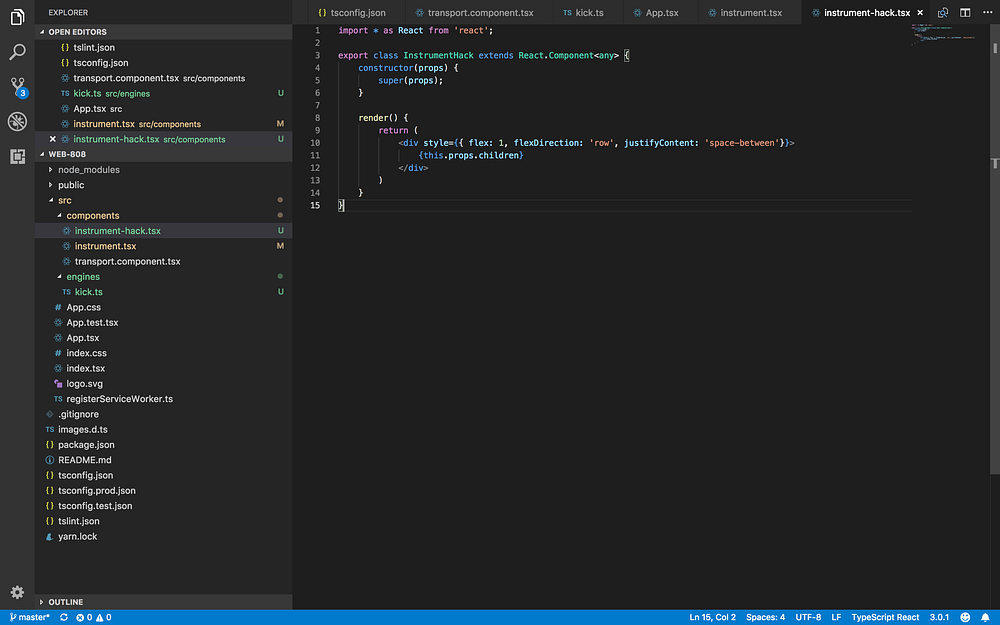The height and width of the screenshot is (625, 1000).
Task: Change language mode TypeScript React
Action: [885, 617]
